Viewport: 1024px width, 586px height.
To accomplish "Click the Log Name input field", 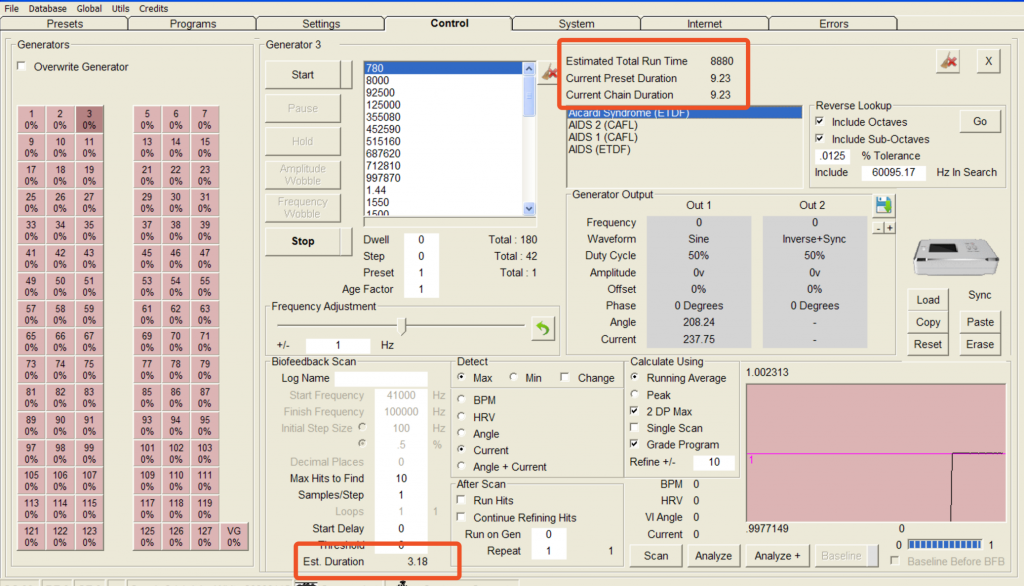I will pyautogui.click(x=381, y=379).
